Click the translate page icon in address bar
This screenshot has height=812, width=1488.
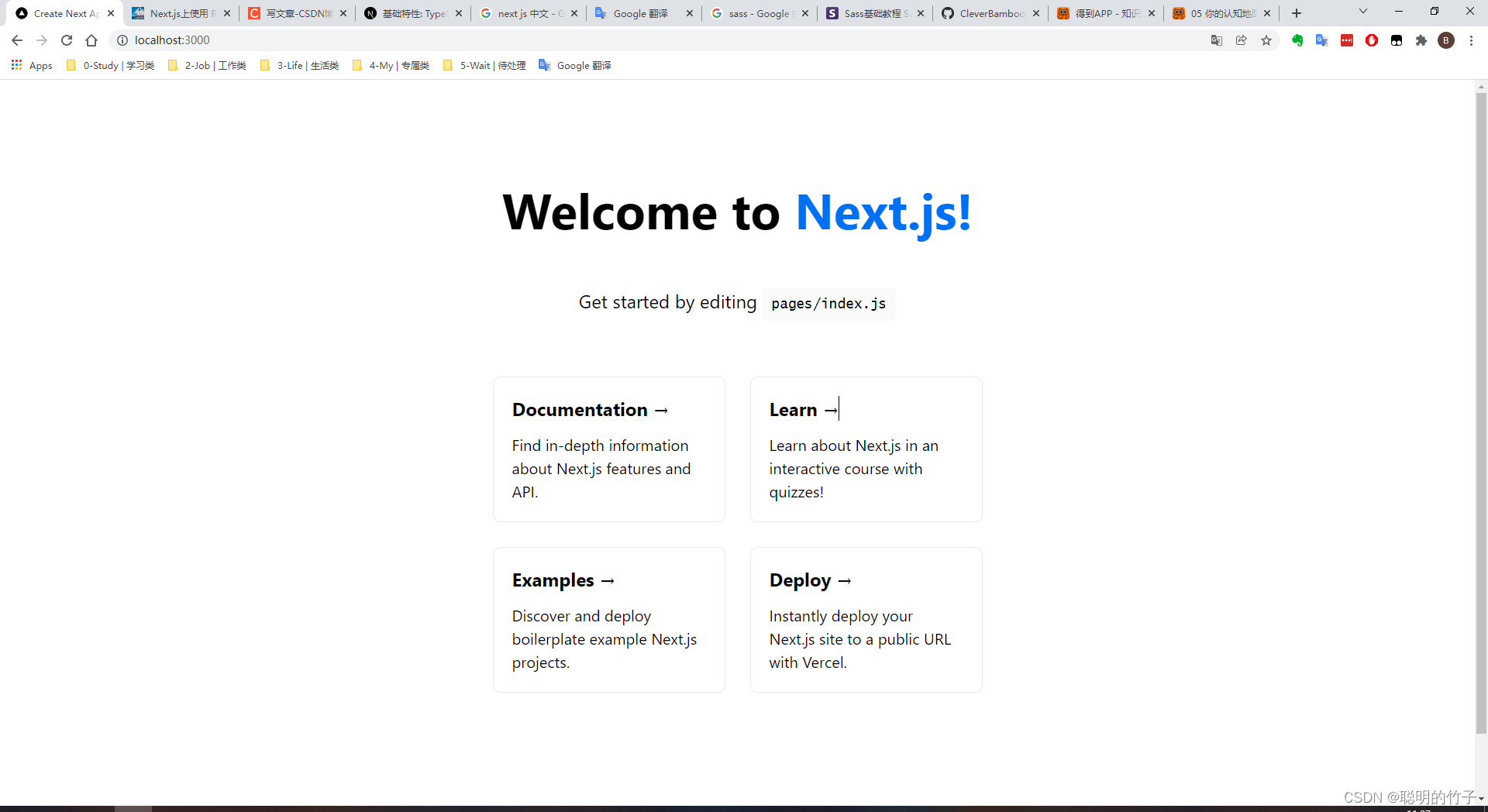click(1217, 40)
